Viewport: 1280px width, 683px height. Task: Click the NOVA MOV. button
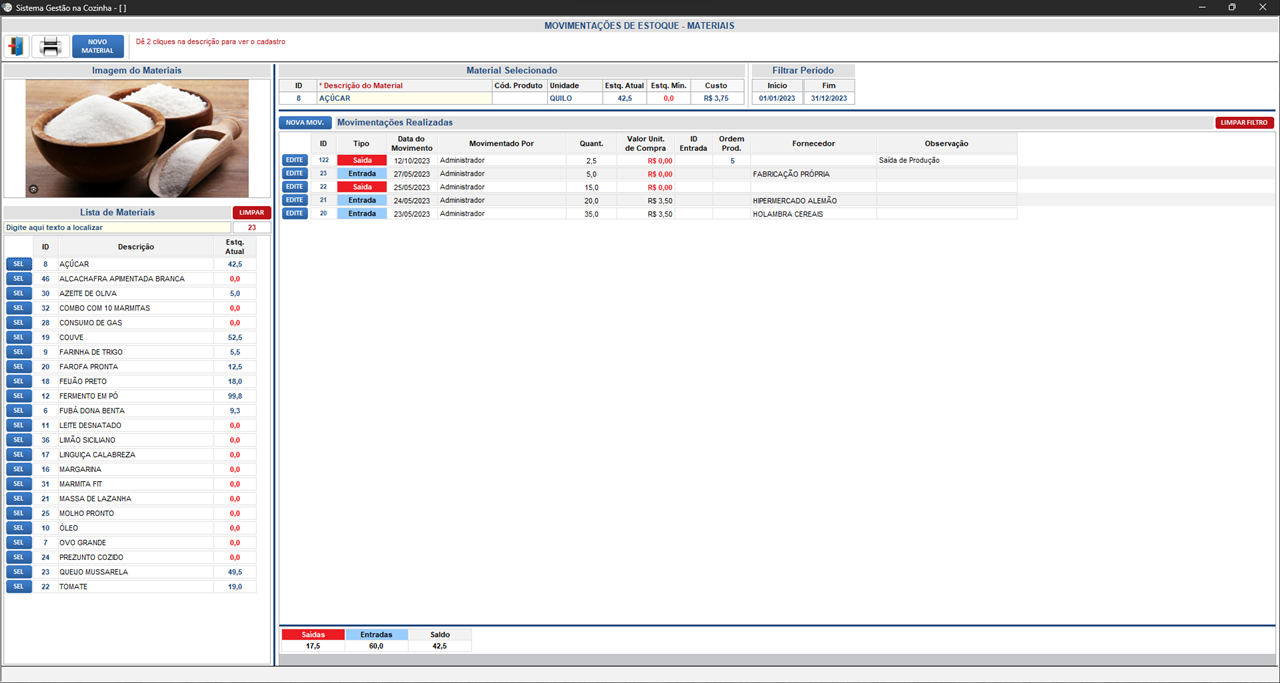[305, 122]
